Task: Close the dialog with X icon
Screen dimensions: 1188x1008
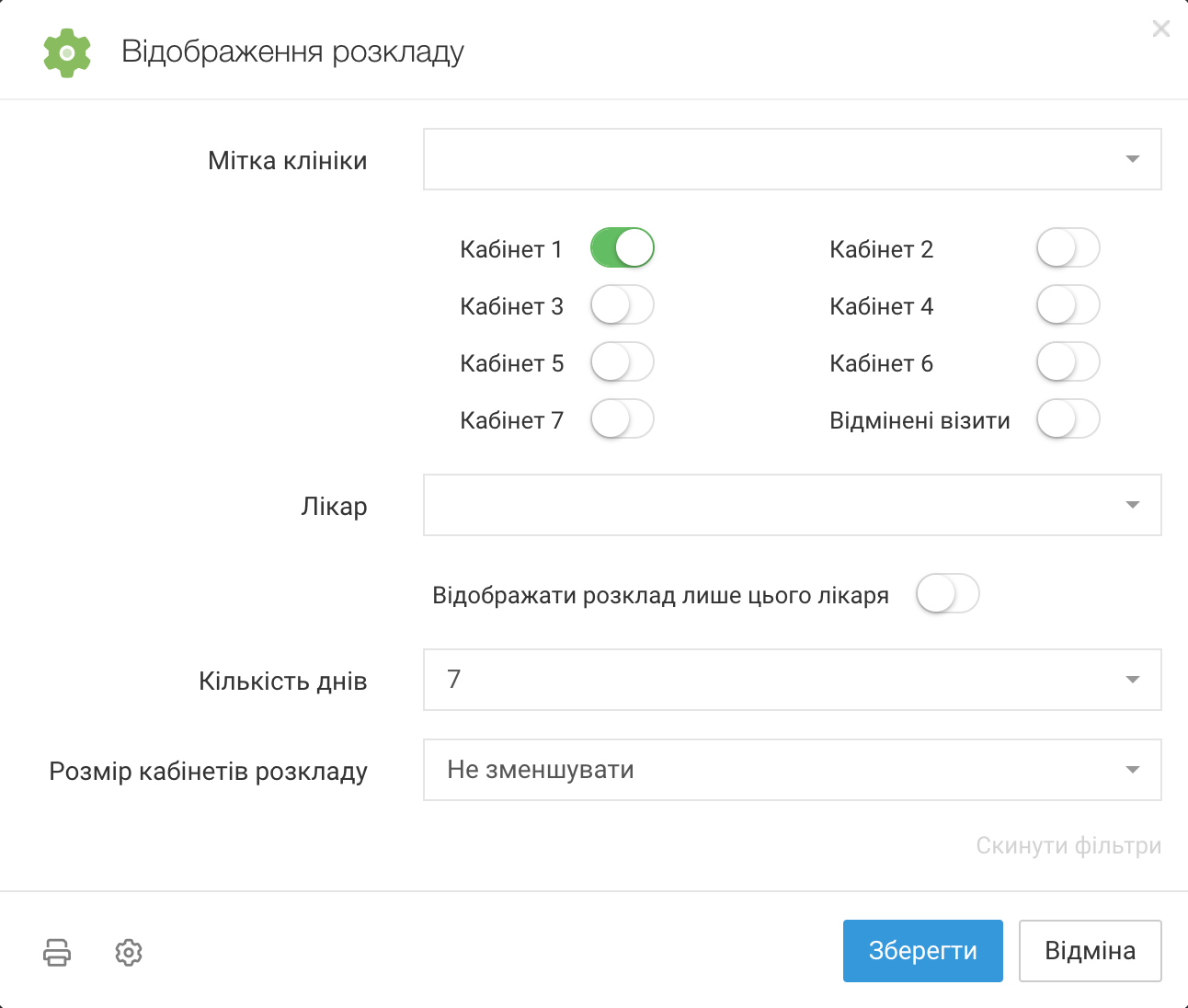Action: tap(1161, 29)
